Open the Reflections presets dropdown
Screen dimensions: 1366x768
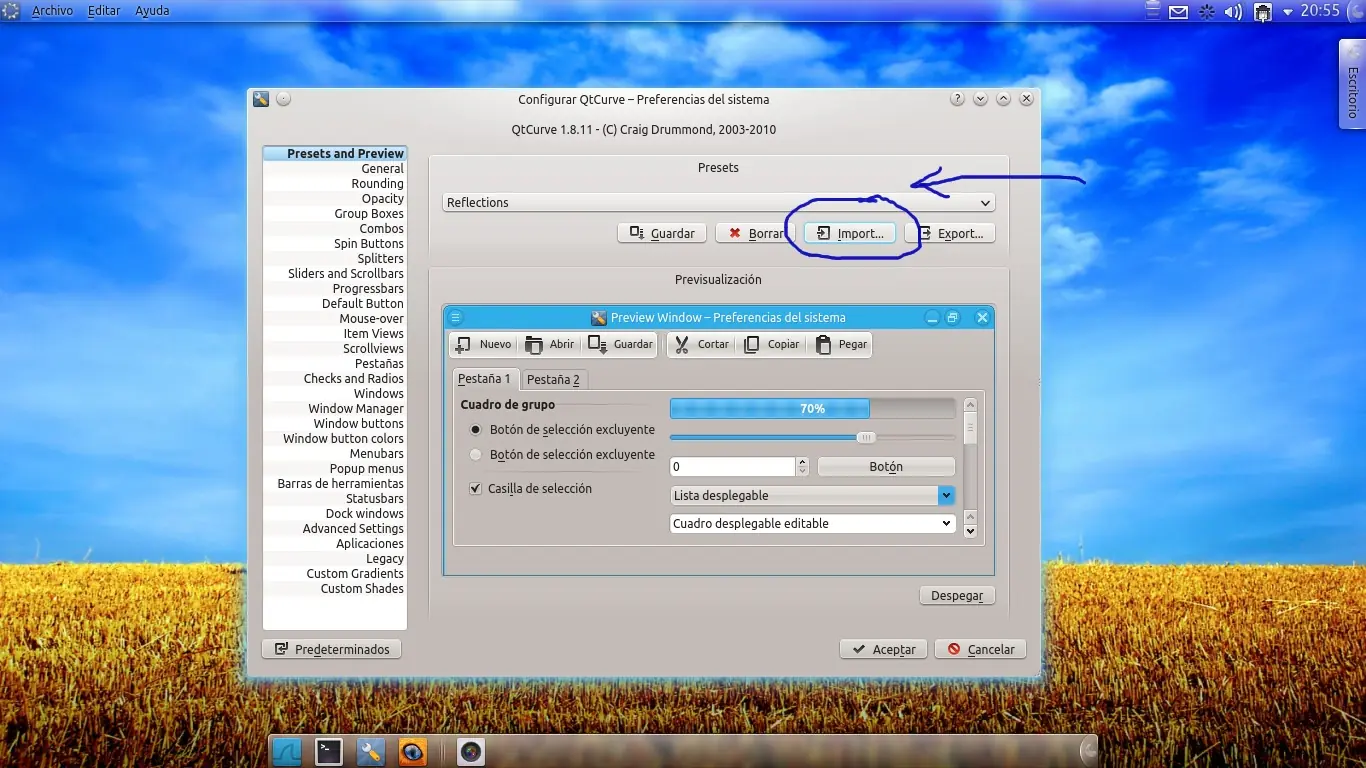[x=718, y=203]
